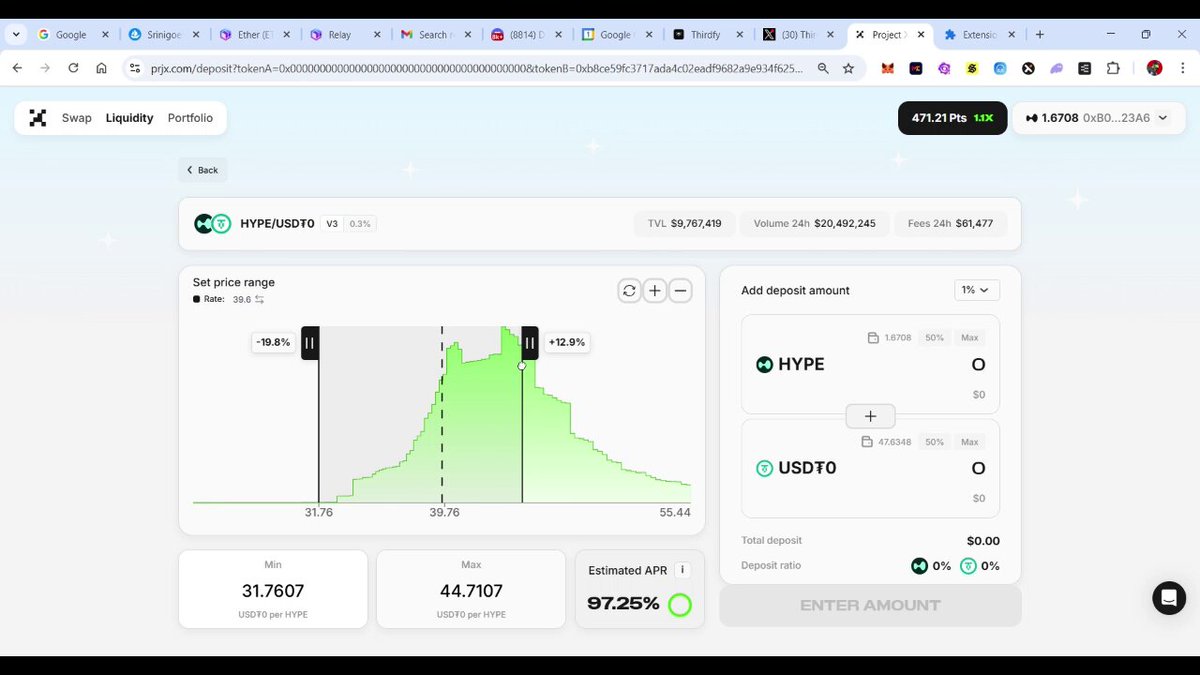Click the USDT0 deposit ratio icon
The image size is (1200, 675).
(968, 566)
